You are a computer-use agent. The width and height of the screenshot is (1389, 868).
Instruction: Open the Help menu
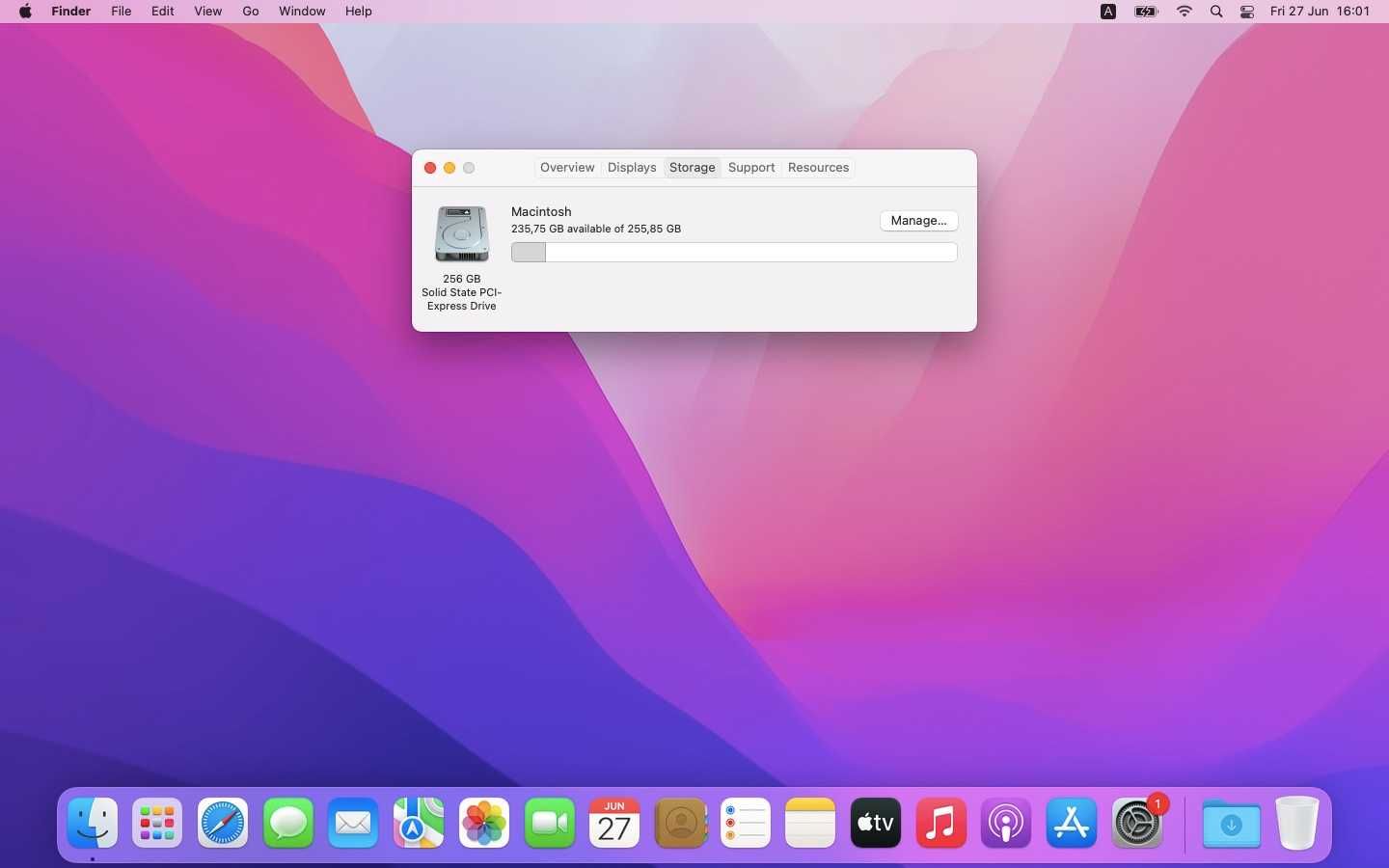point(359,12)
